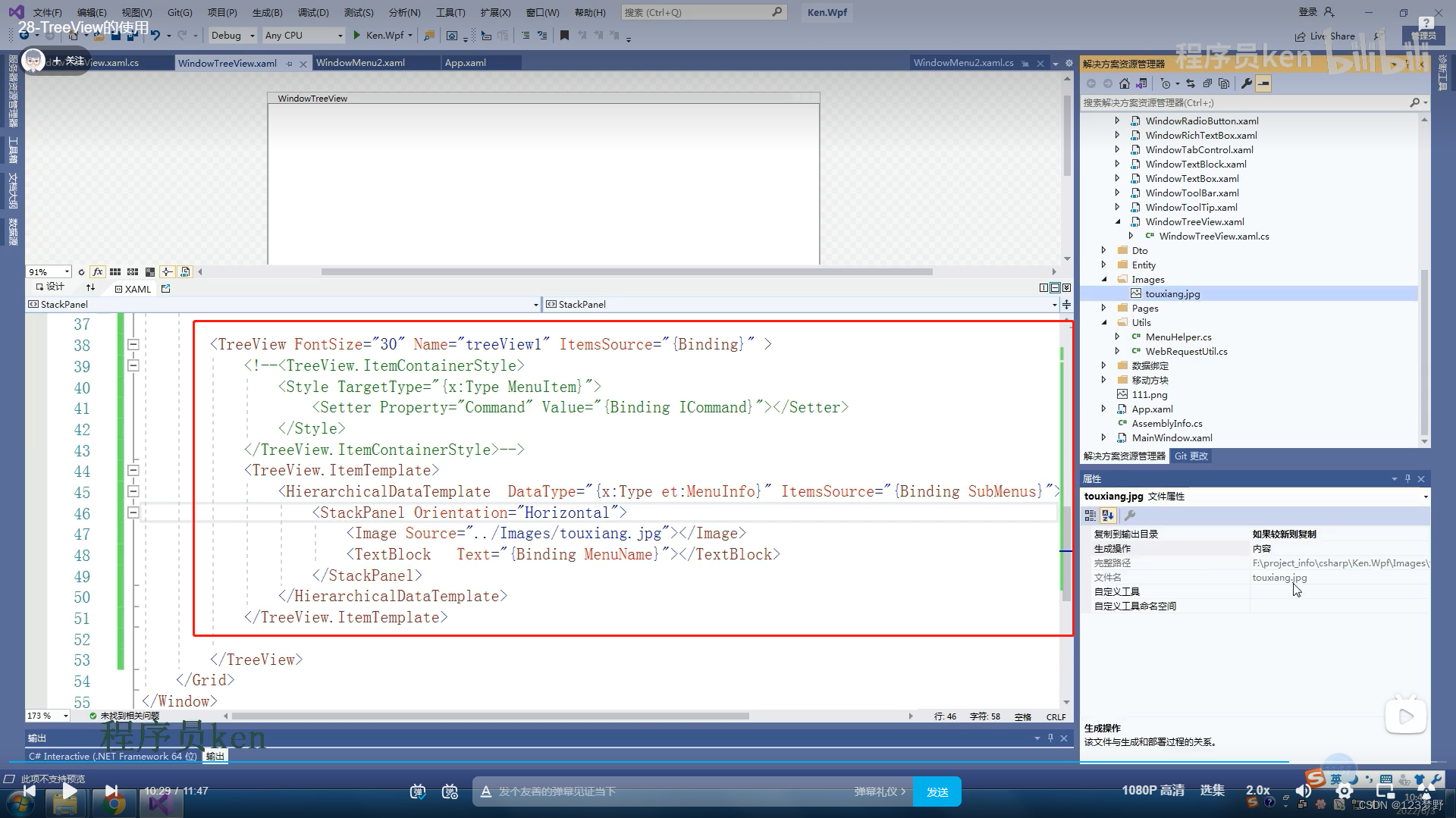This screenshot has width=1456, height=818.
Task: Click the refresh designer icon
Action: (x=81, y=271)
